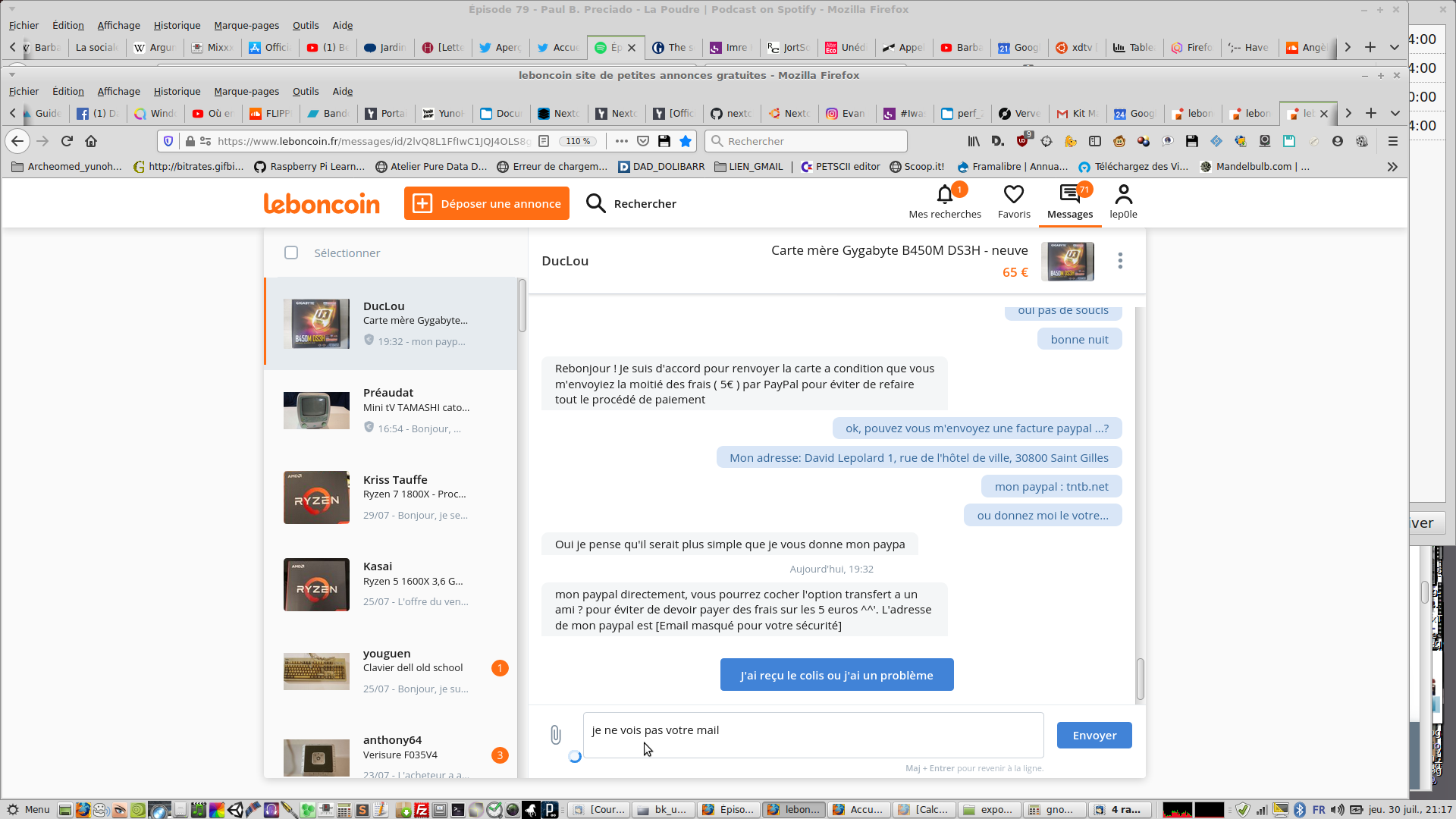The width and height of the screenshot is (1456, 819).
Task: Click the attachment paperclip icon
Action: point(556,734)
